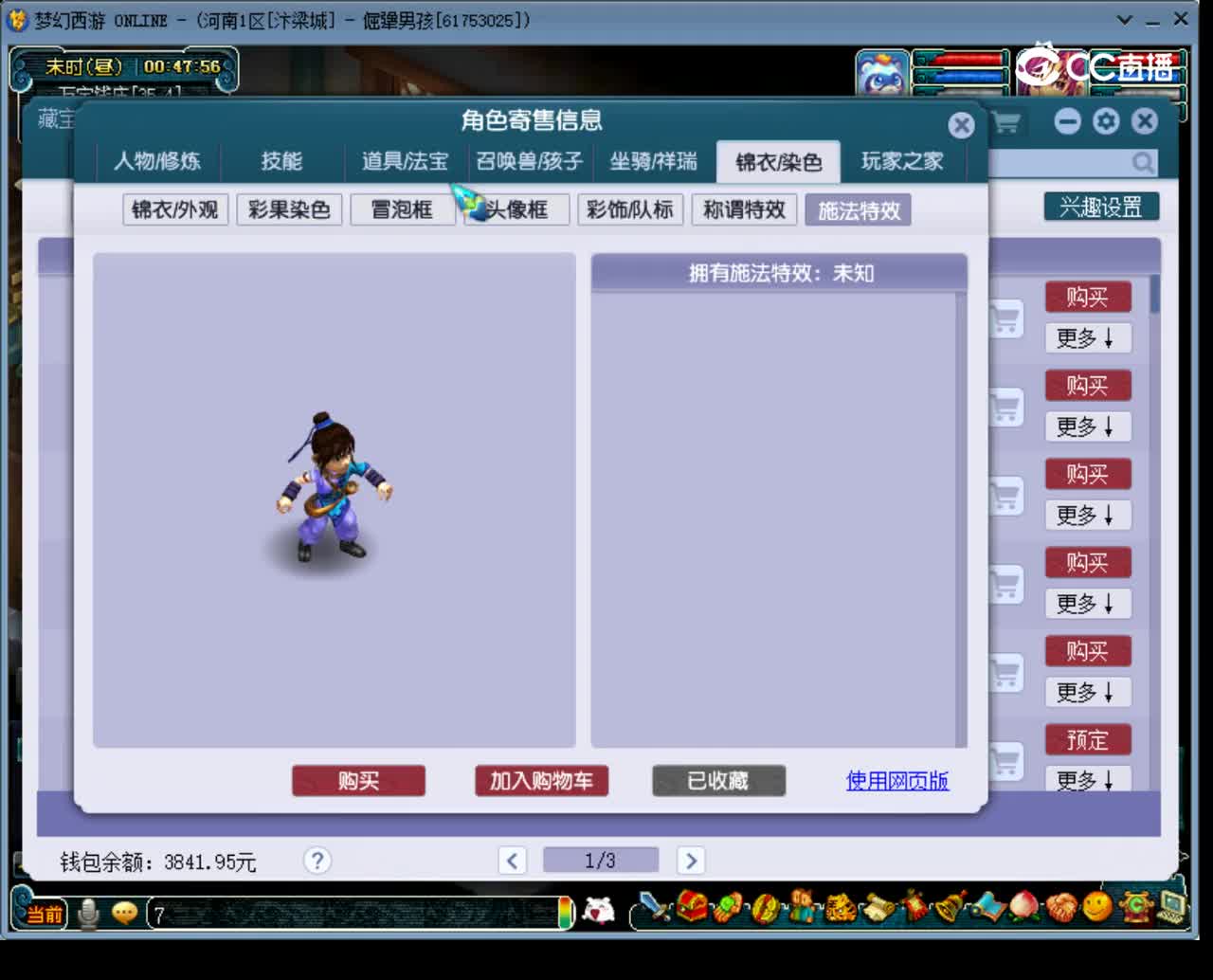Open the 使用网页版 link
This screenshot has width=1213, height=980.
pos(897,781)
